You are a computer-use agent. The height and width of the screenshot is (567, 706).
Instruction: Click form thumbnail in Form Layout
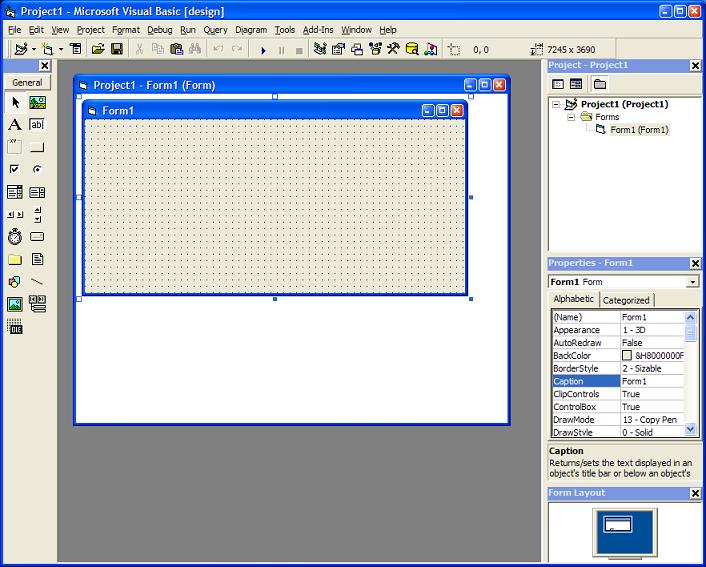(x=617, y=525)
